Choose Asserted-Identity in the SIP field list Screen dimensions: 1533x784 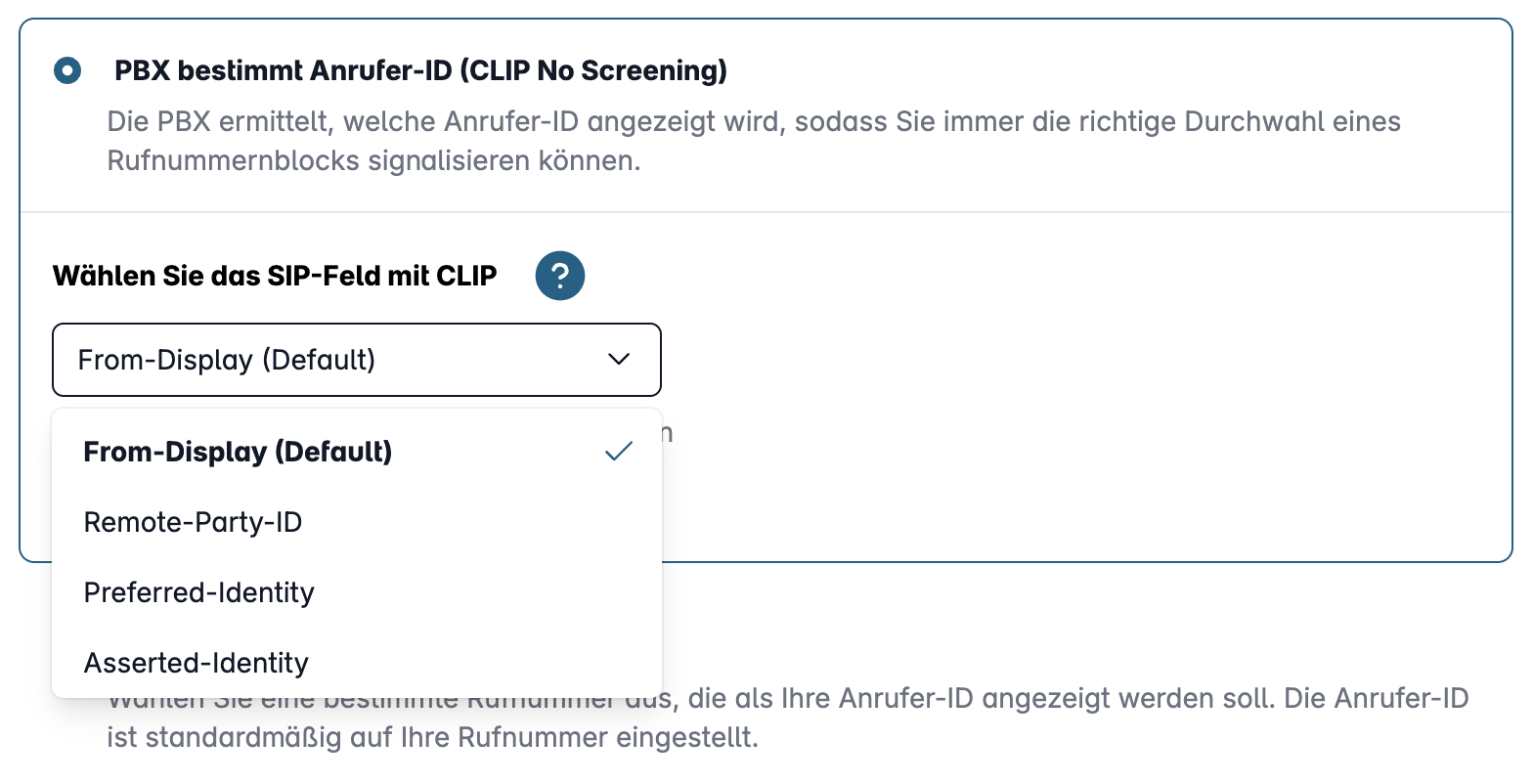(357, 663)
